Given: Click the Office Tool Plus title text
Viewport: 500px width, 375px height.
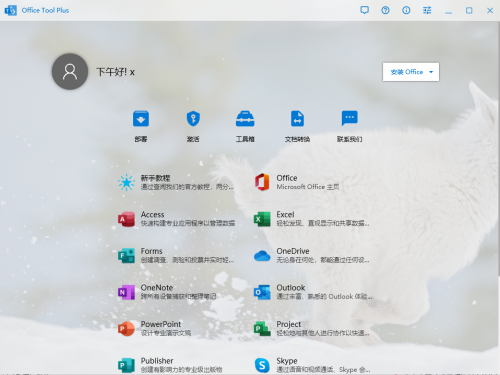Looking at the screenshot, I should (45, 10).
